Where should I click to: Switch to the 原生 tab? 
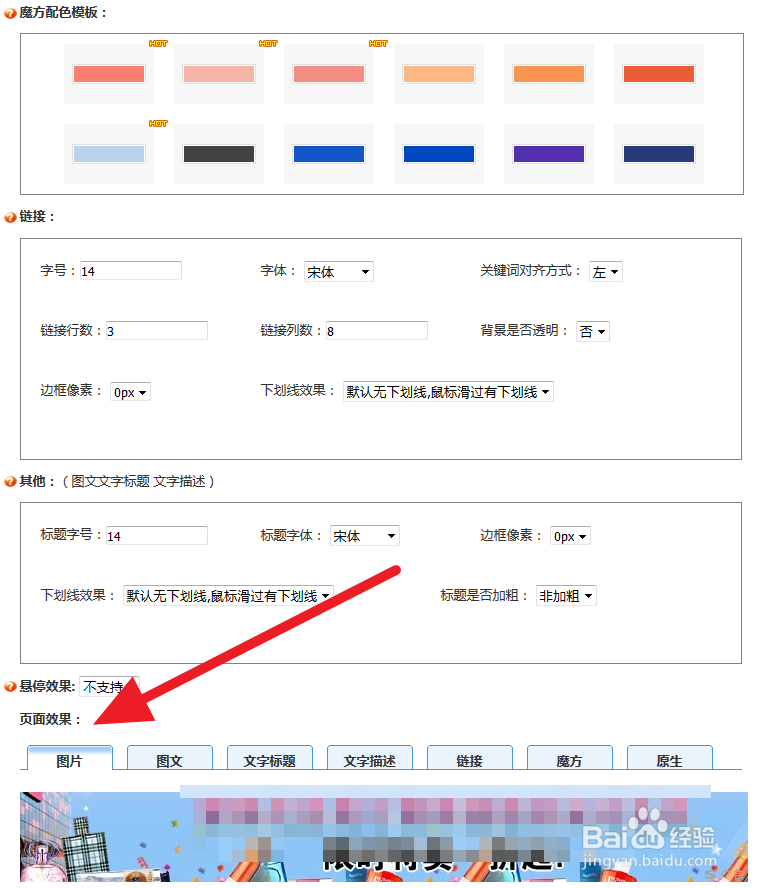pyautogui.click(x=670, y=758)
